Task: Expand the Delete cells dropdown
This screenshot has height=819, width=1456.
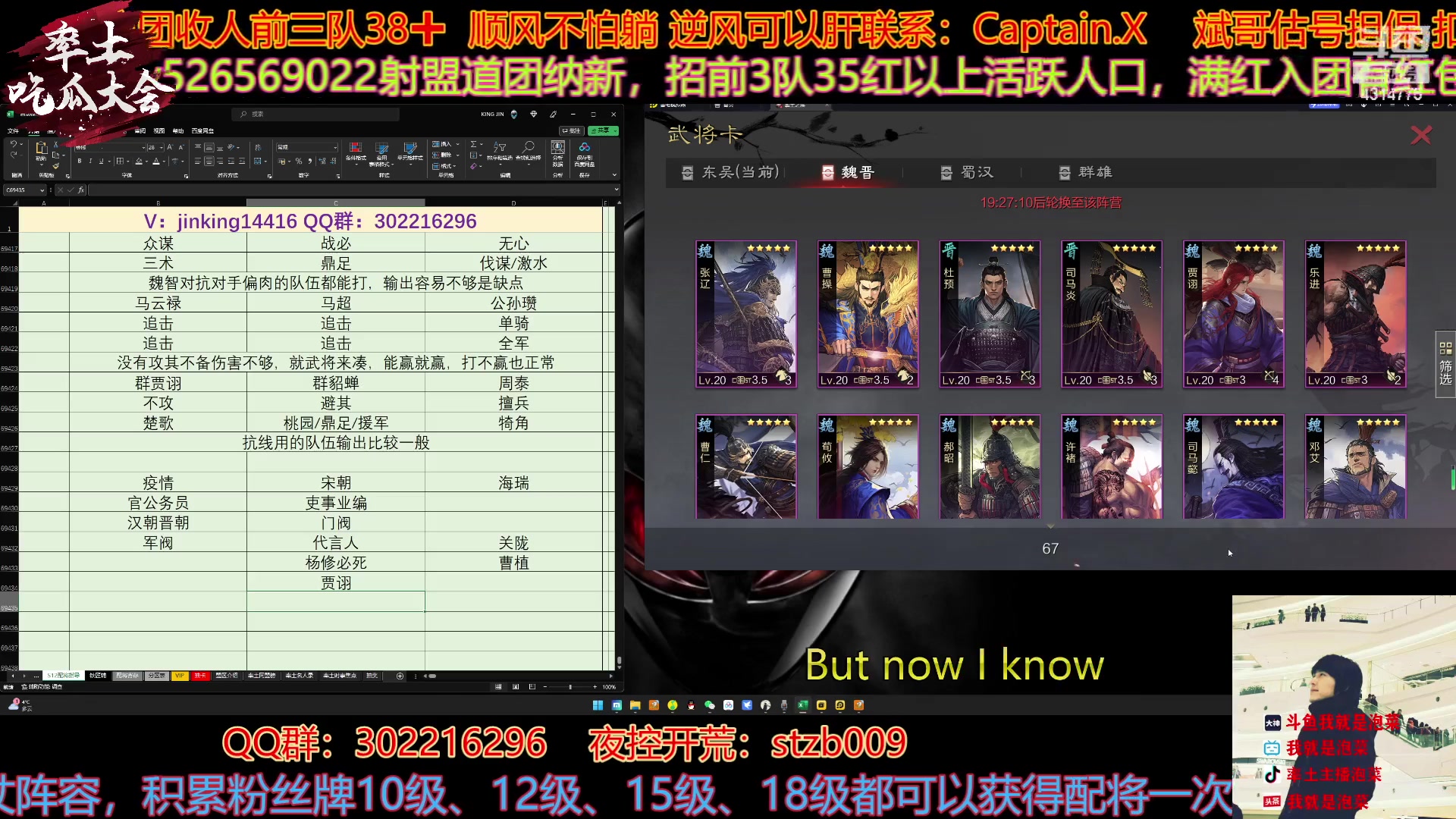Action: pos(458,155)
